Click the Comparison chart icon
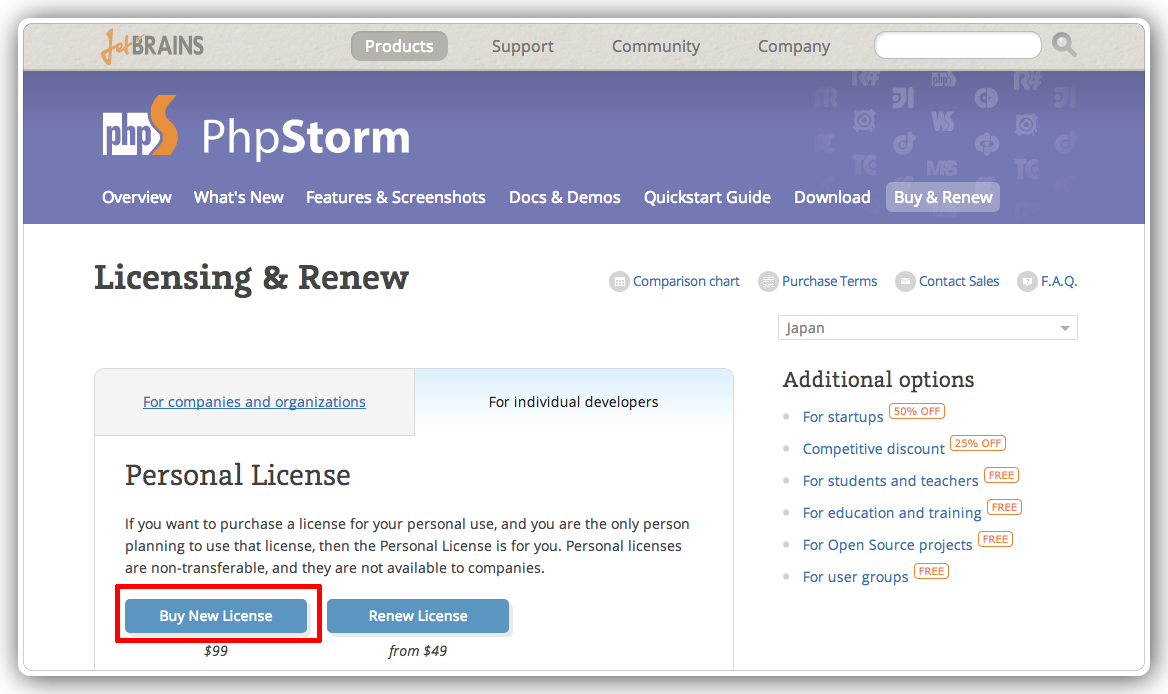Viewport: 1168px width, 694px height. point(619,281)
